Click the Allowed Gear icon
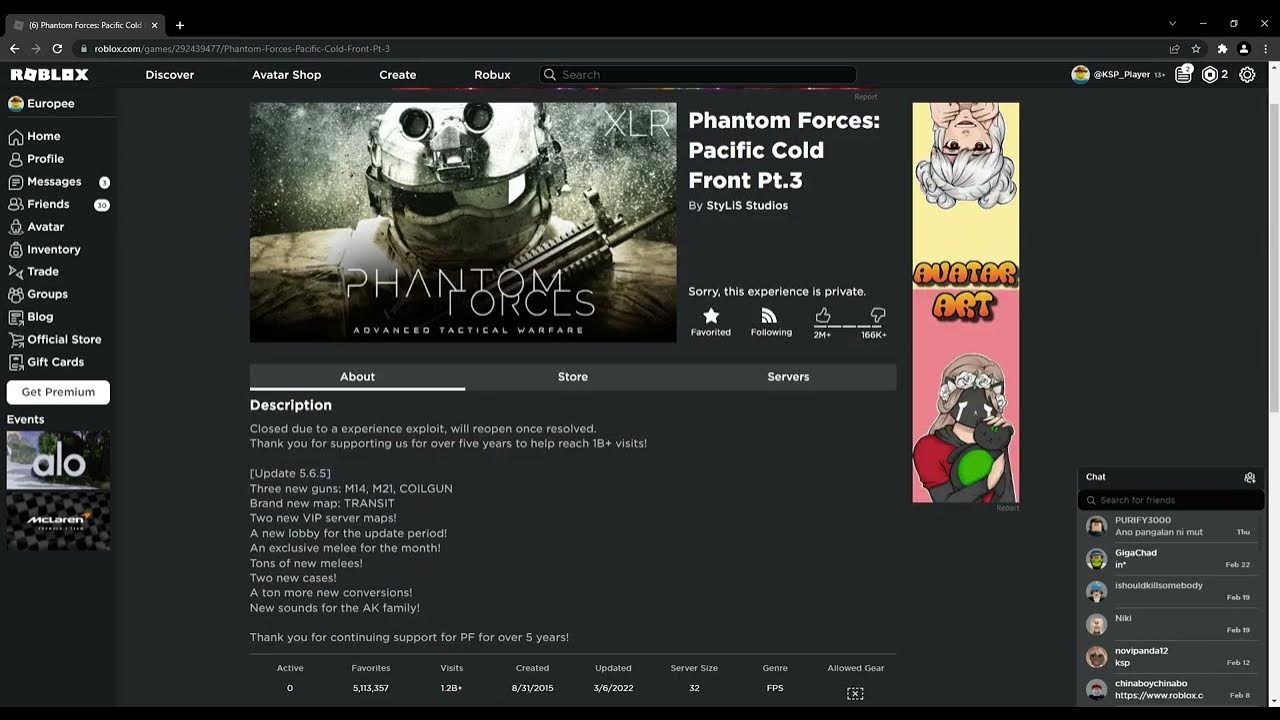The width and height of the screenshot is (1280, 720). point(855,693)
